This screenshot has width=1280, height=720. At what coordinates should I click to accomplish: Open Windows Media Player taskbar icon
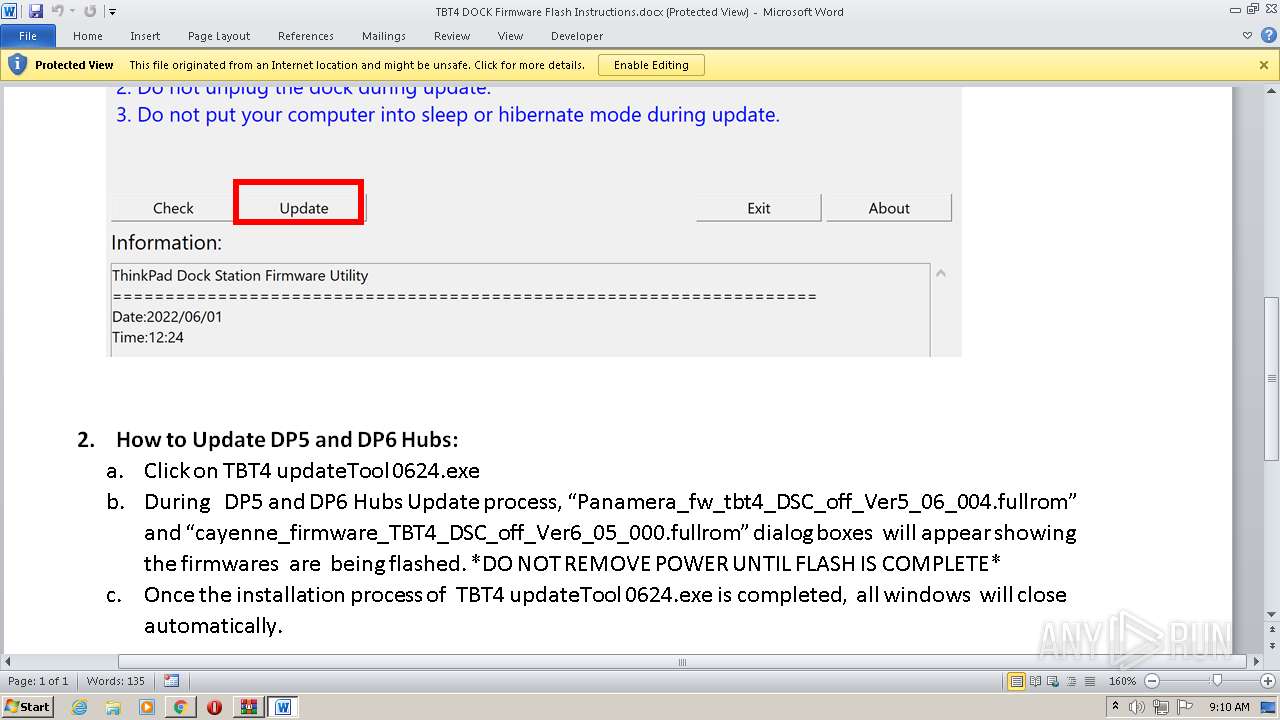pos(147,707)
